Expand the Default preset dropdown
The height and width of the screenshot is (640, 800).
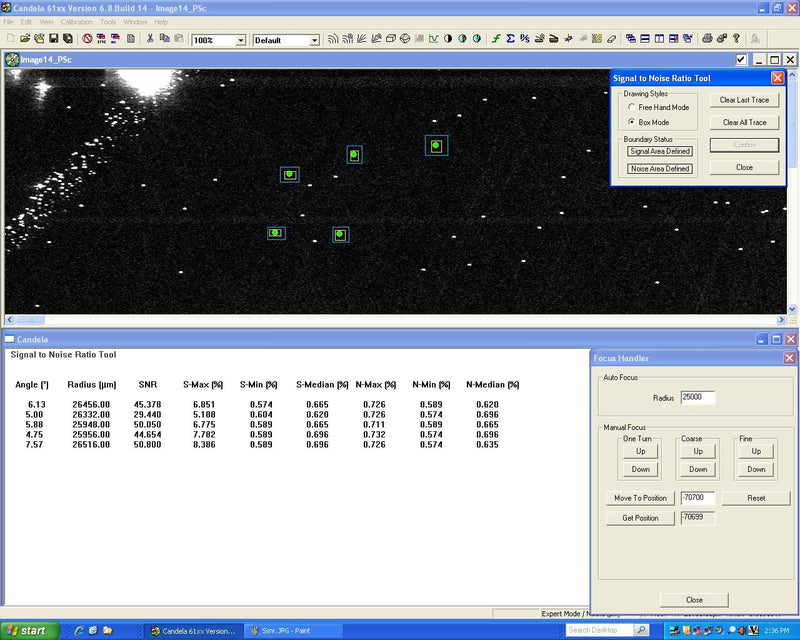click(x=314, y=40)
